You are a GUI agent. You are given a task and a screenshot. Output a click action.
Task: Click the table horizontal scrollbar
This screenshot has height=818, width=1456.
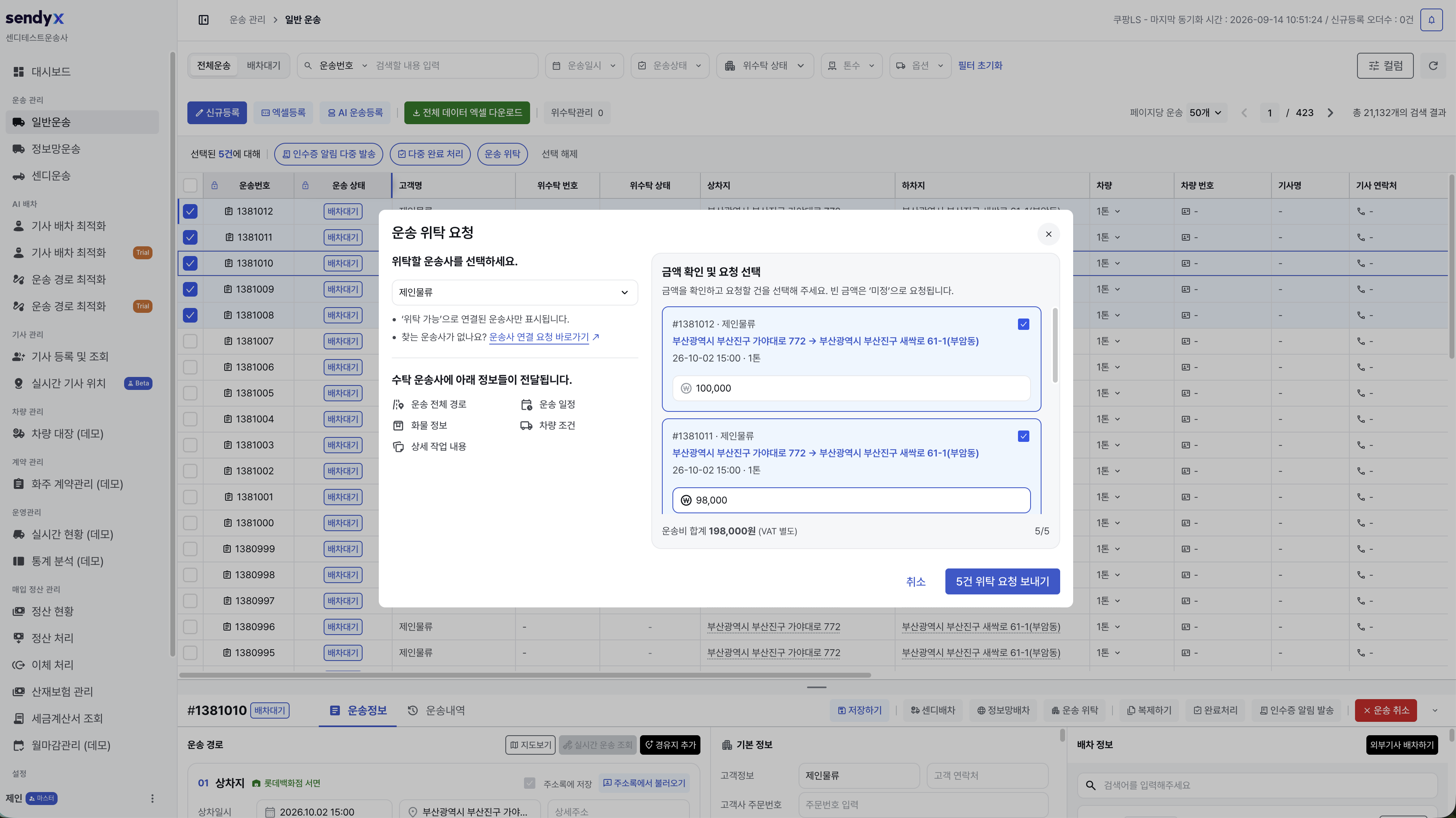click(x=525, y=675)
